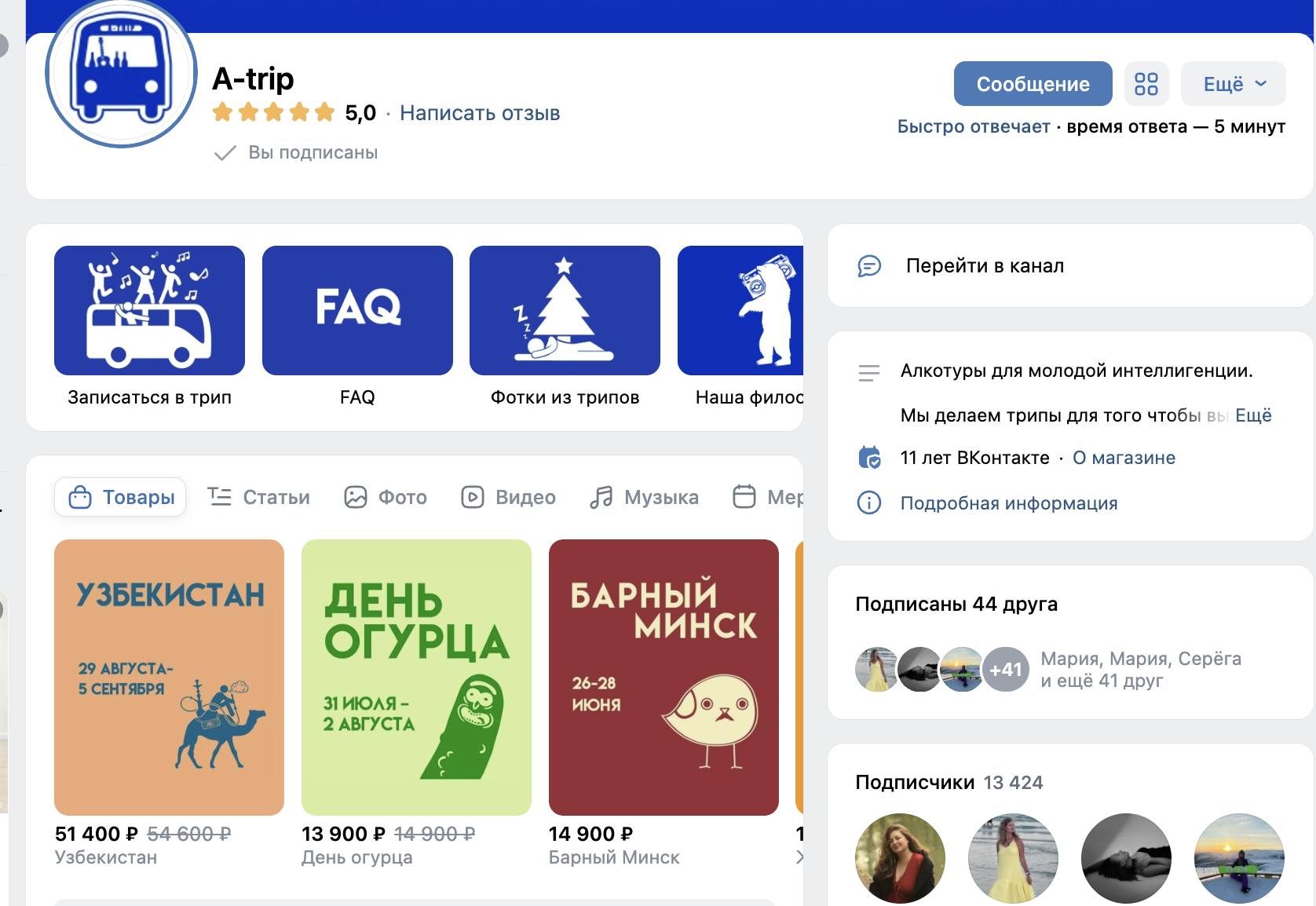This screenshot has width=1316, height=906.
Task: Click the Музыка note icon
Action: click(601, 497)
